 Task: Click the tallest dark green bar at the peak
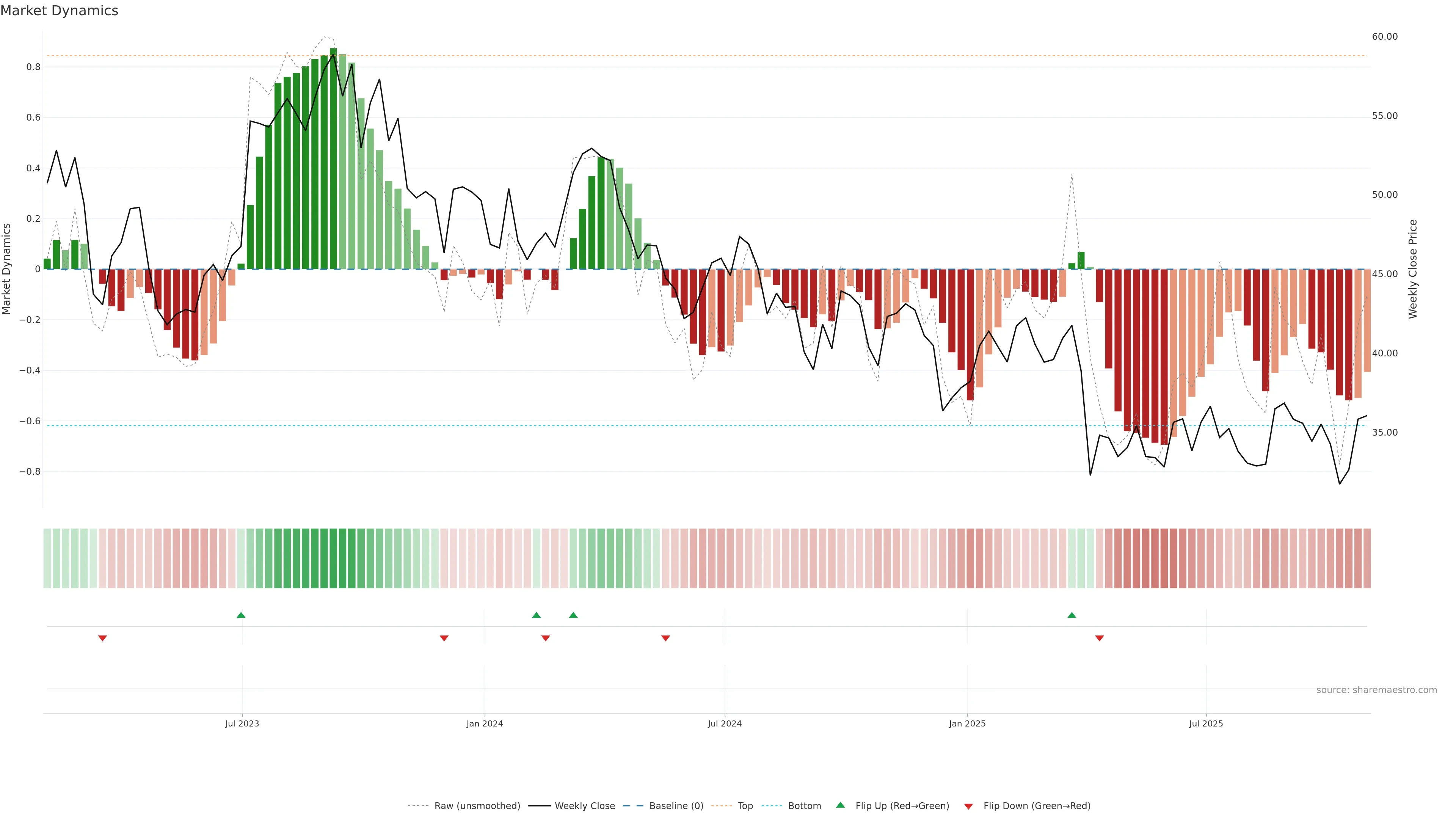coord(333,158)
